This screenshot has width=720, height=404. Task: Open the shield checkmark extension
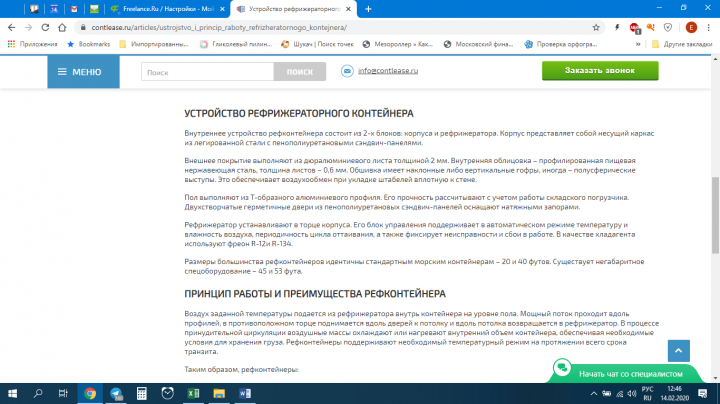click(x=668, y=28)
